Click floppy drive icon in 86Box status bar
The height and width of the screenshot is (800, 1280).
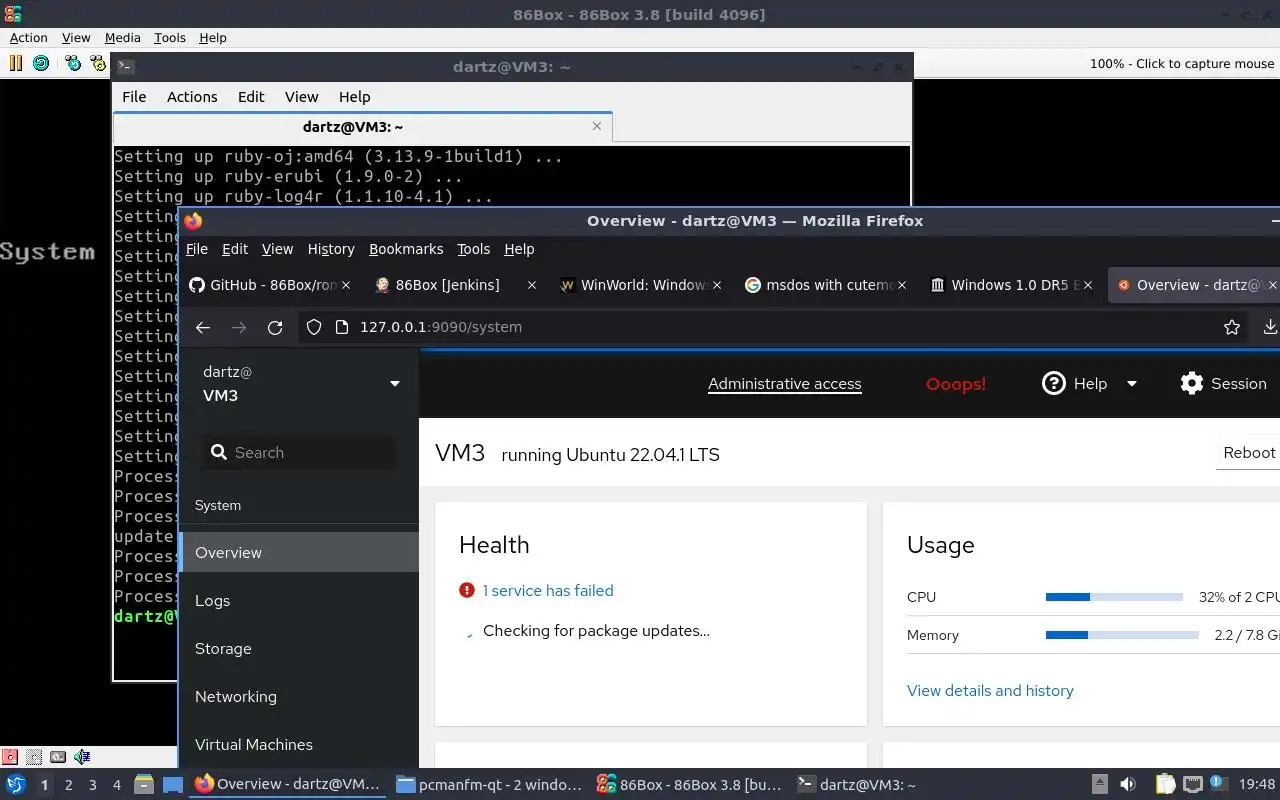[10, 757]
